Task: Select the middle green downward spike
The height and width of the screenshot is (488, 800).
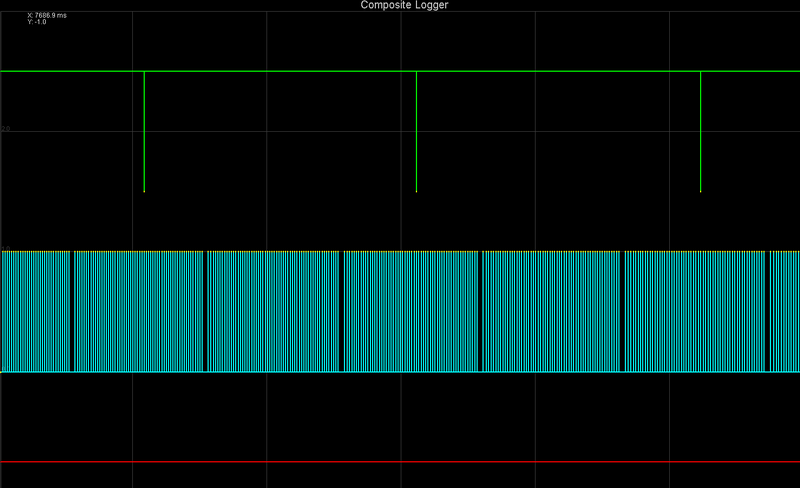Action: pos(416,131)
